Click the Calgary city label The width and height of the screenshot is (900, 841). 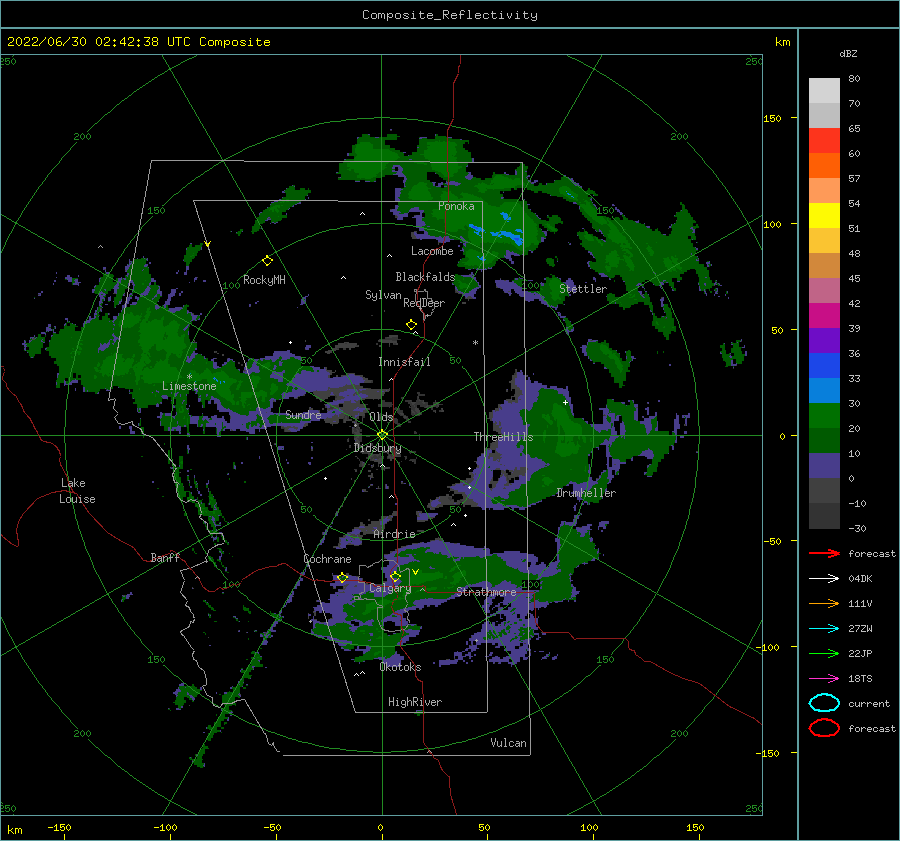click(390, 588)
